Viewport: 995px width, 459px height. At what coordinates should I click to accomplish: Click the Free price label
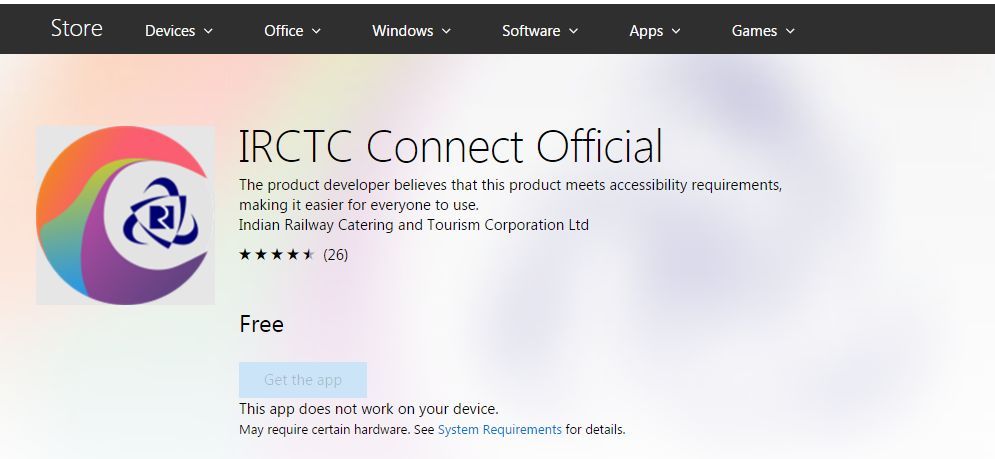(x=261, y=324)
